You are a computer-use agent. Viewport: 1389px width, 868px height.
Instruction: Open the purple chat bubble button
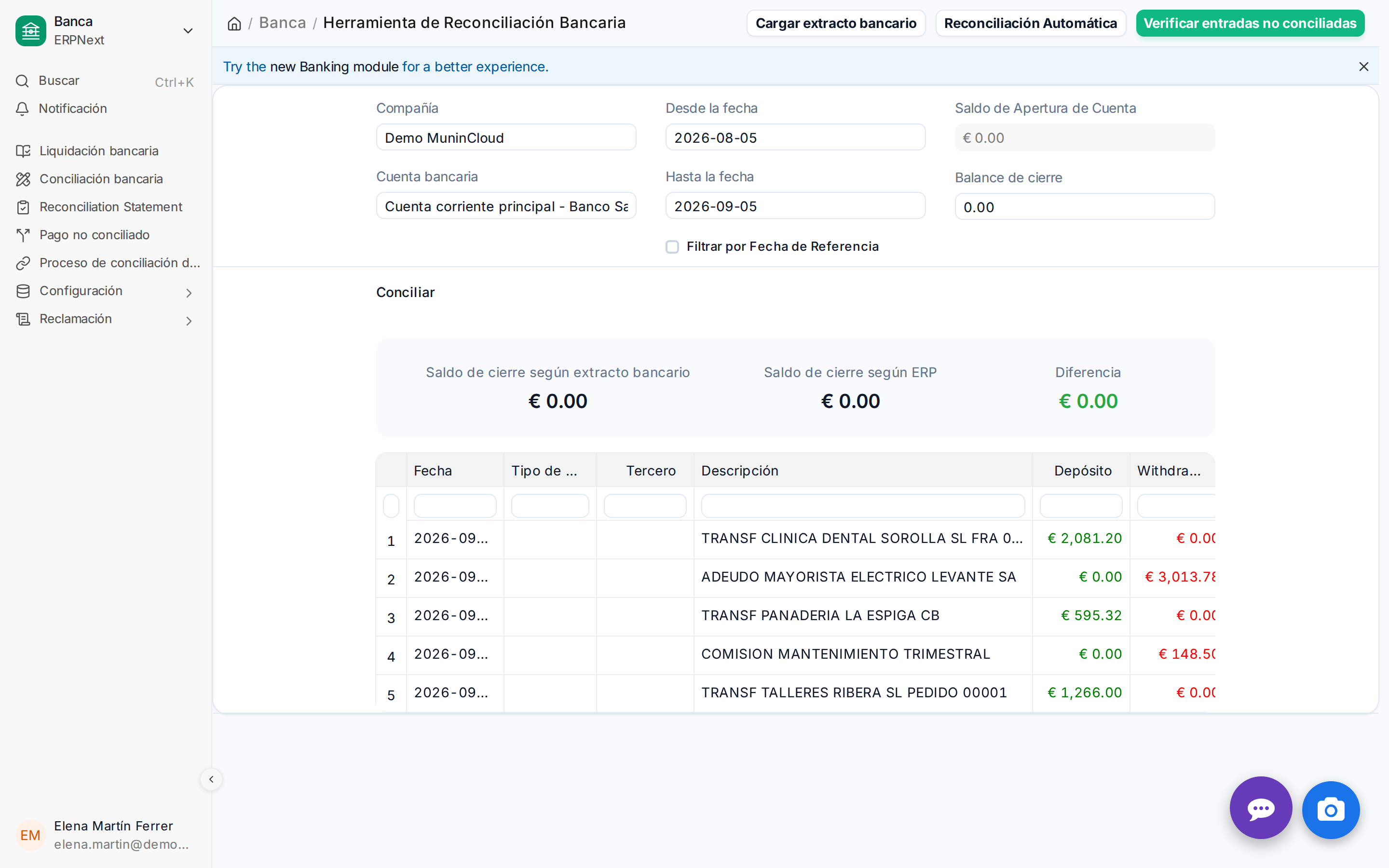coord(1261,808)
